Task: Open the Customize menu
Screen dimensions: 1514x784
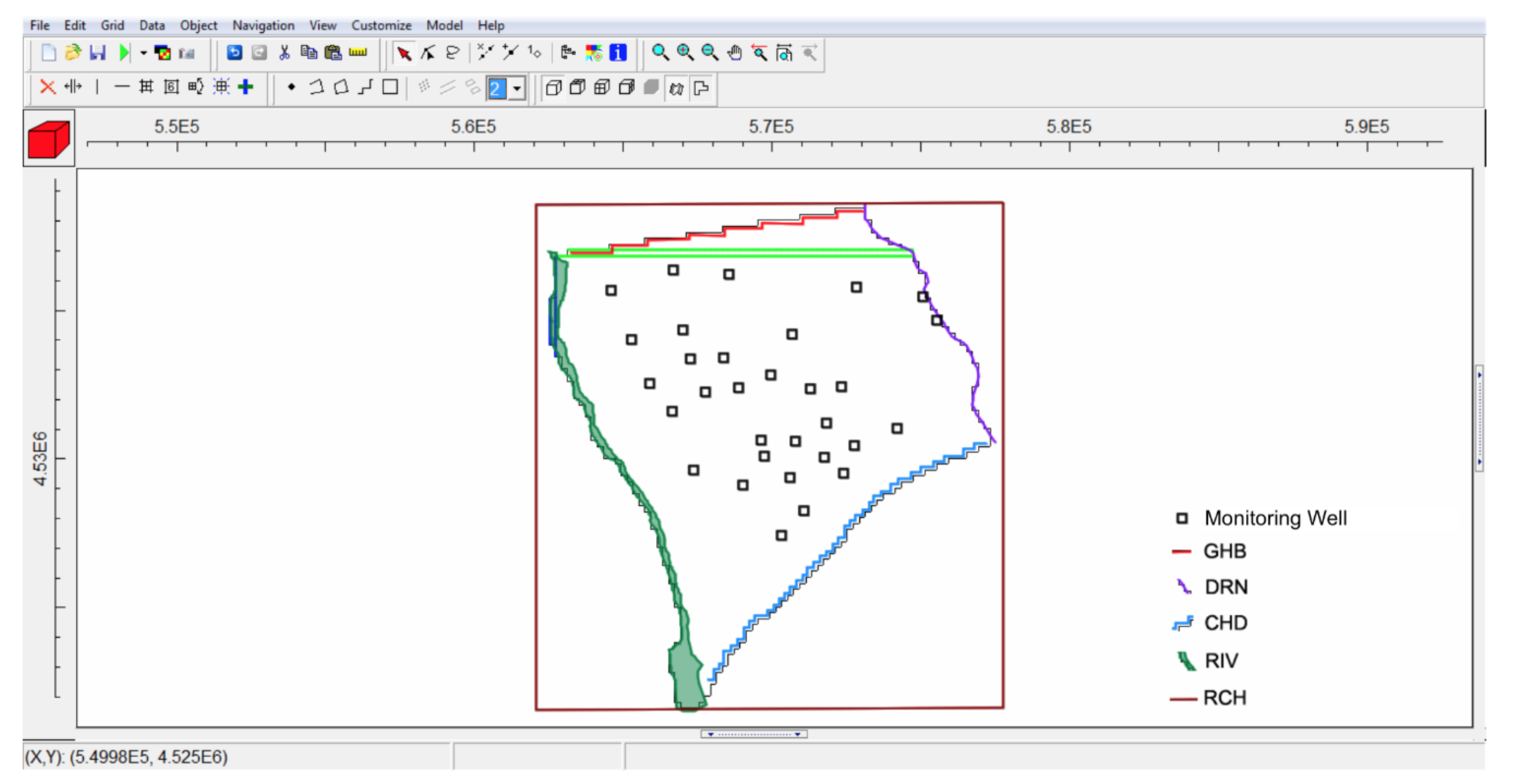Action: click(x=381, y=25)
